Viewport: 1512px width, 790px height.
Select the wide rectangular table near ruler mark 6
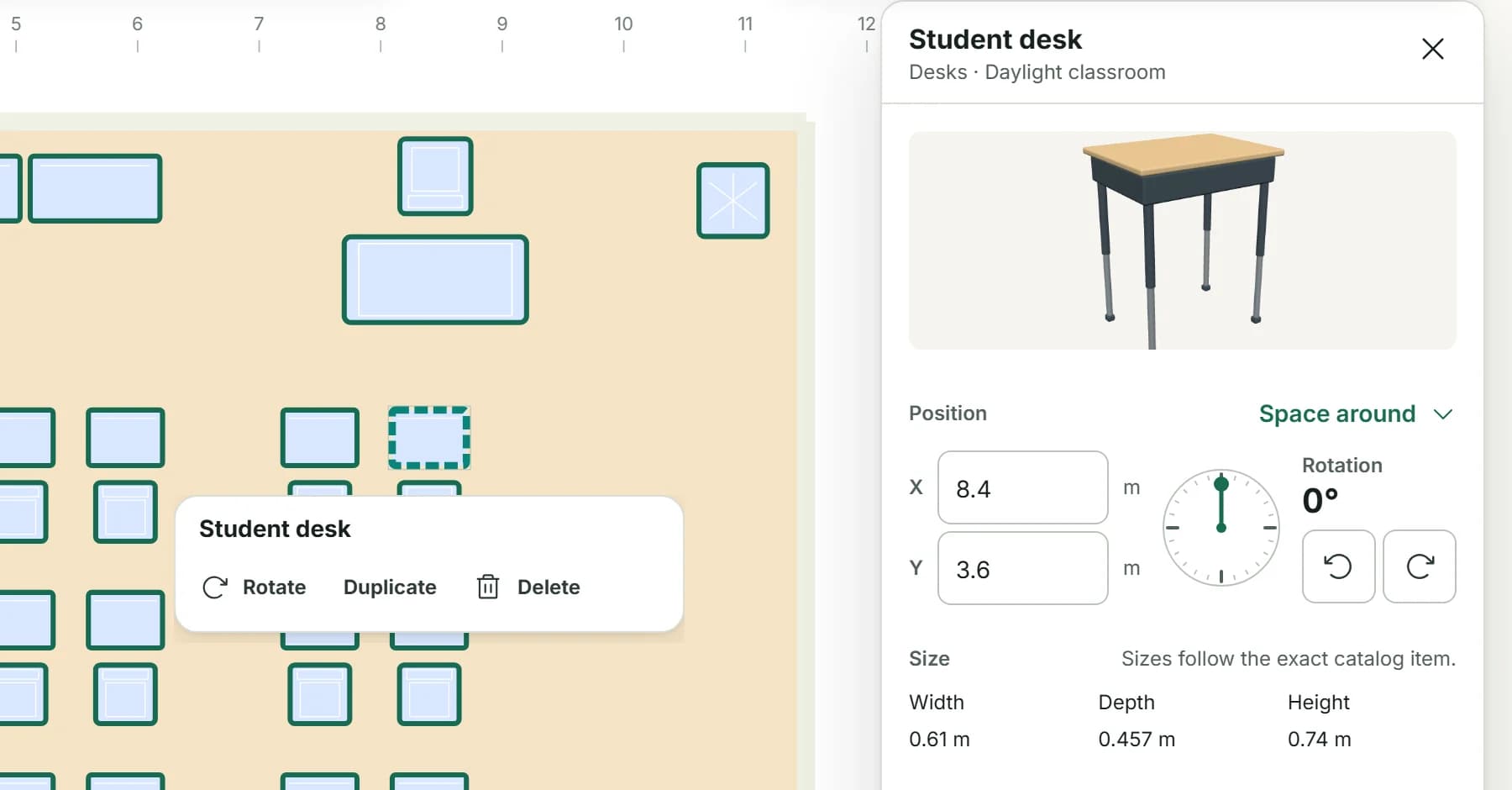tap(95, 188)
